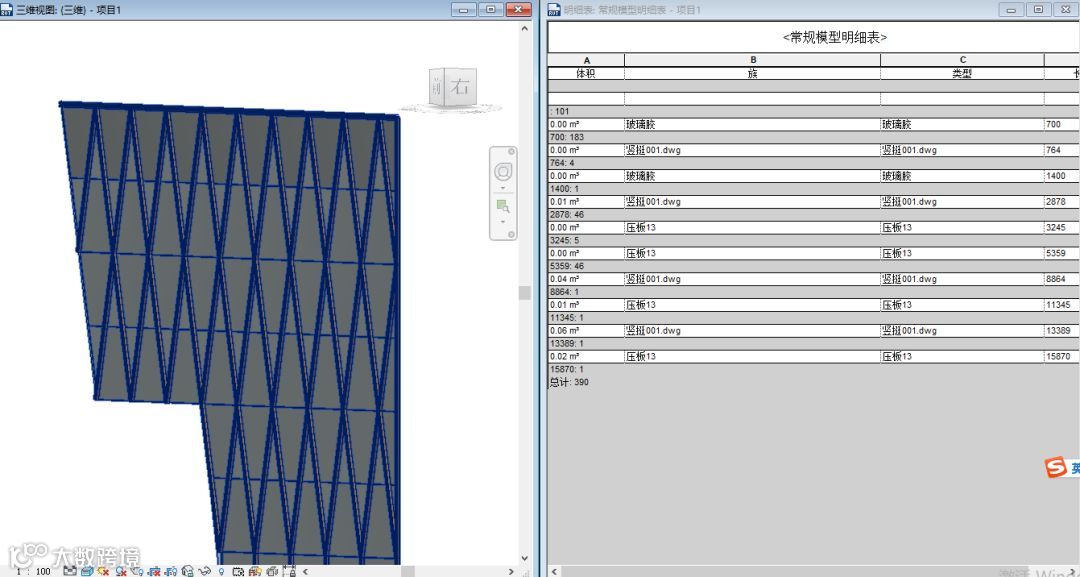Select the length cell 764
1080x577 pixels.
(x=1062, y=150)
